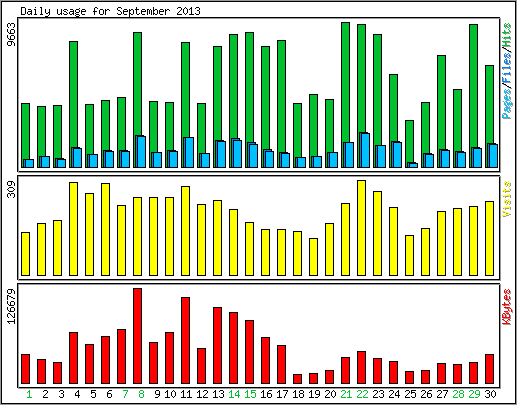Click the yellow visits bar for day 4
This screenshot has height=405, width=517.
(x=73, y=229)
